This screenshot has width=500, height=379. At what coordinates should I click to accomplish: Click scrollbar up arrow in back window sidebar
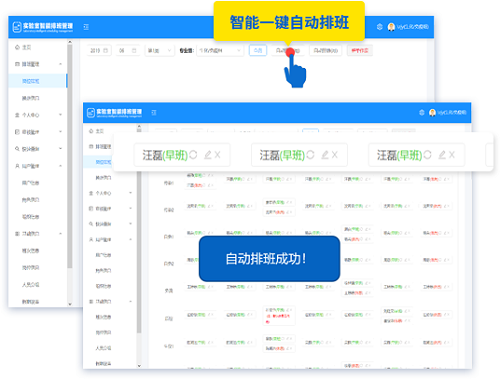(x=70, y=42)
